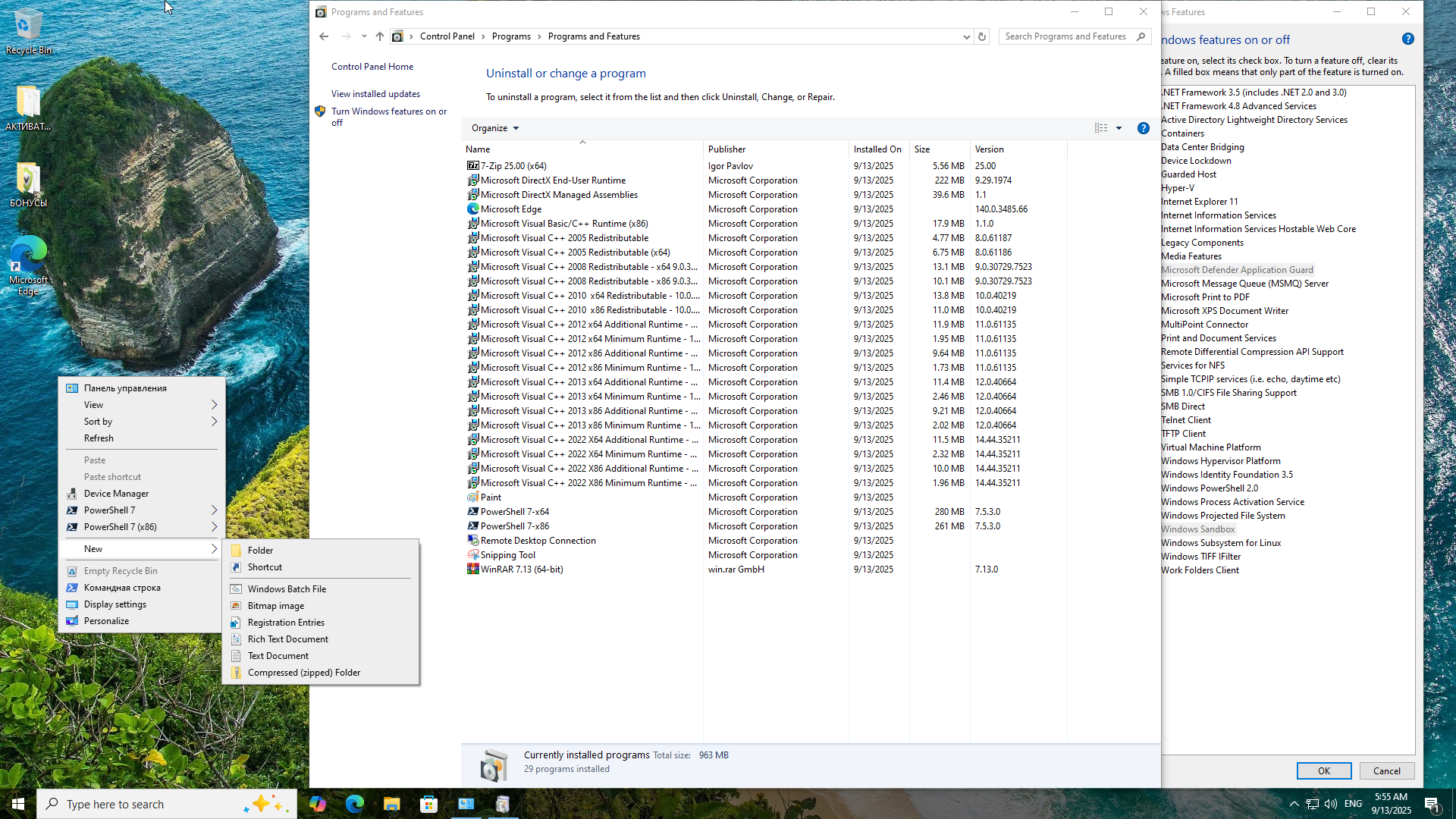Click the change view icon in the toolbar

click(x=1101, y=128)
